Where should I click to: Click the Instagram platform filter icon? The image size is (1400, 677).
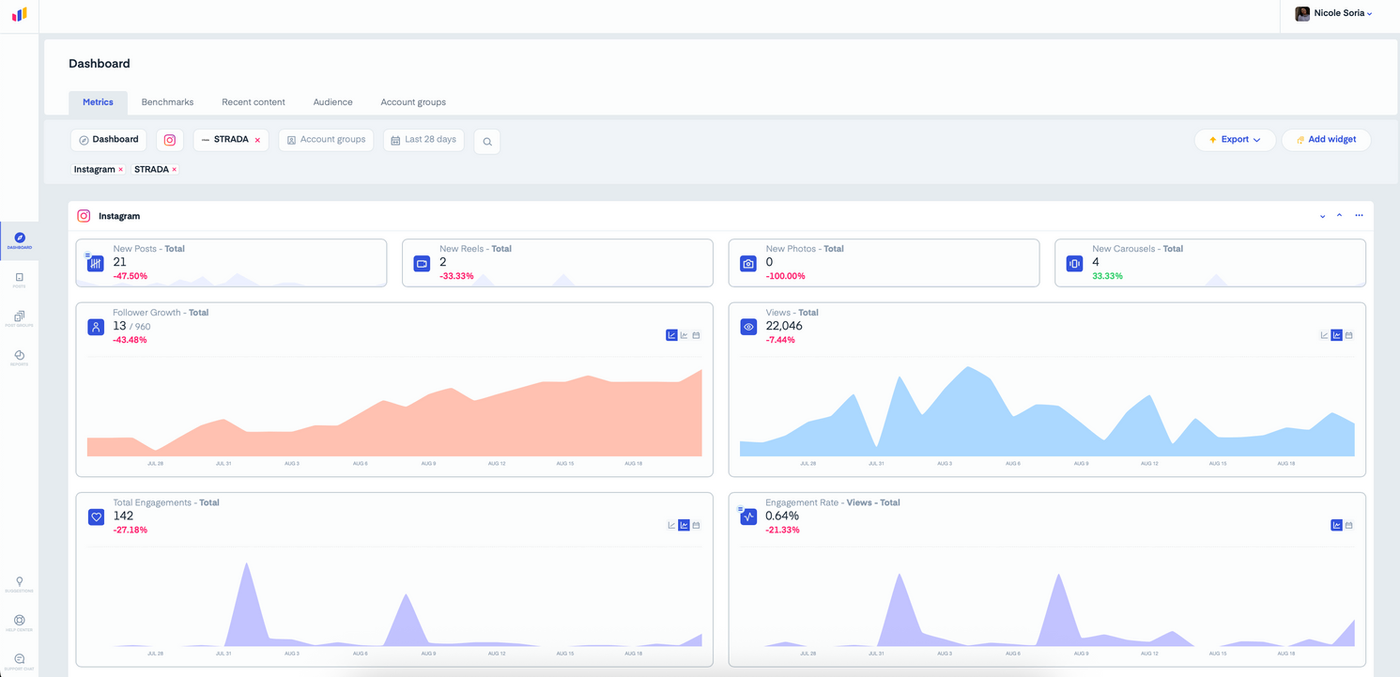170,140
